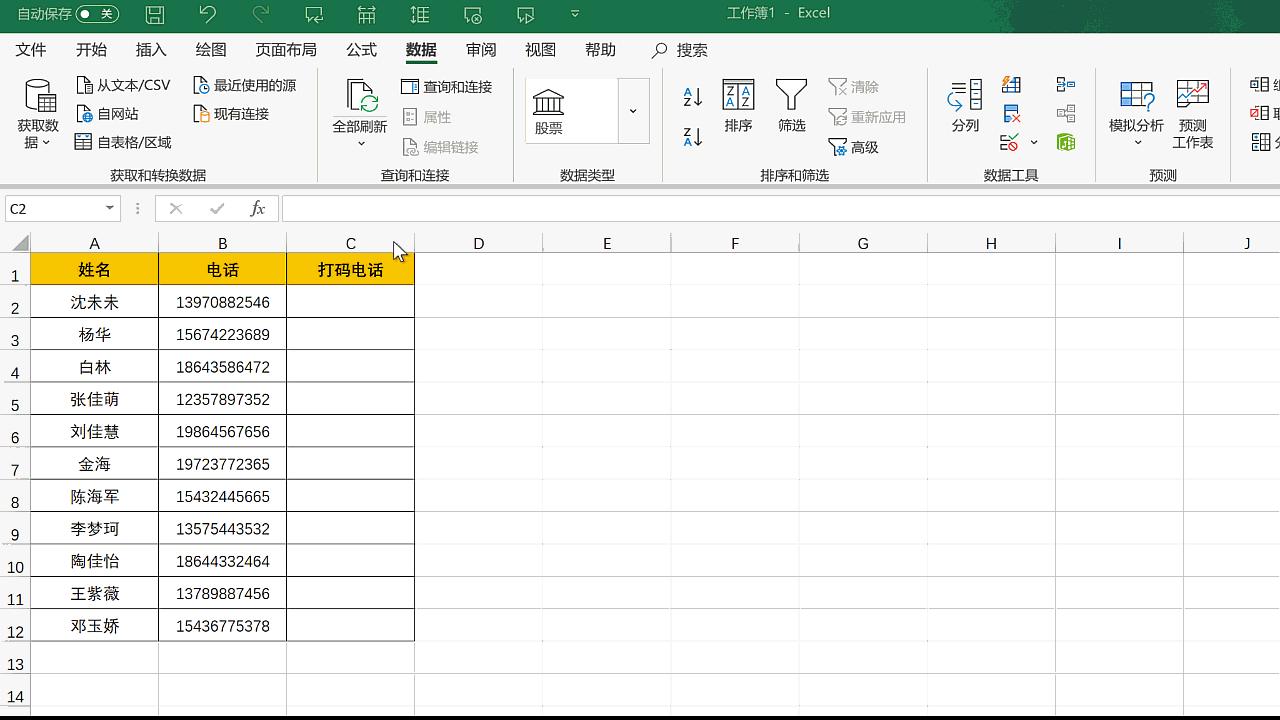1280x720 pixels.
Task: Click the Data Validation icon
Action: tap(1010, 142)
